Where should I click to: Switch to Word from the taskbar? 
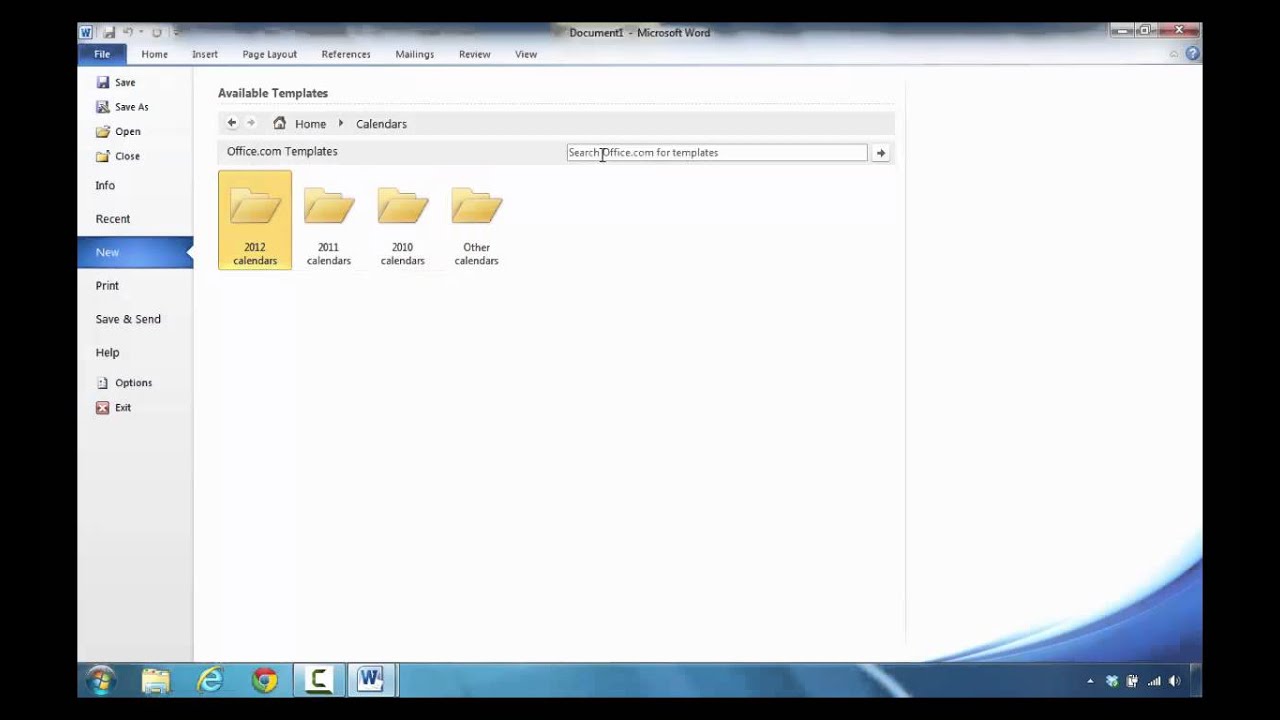371,680
